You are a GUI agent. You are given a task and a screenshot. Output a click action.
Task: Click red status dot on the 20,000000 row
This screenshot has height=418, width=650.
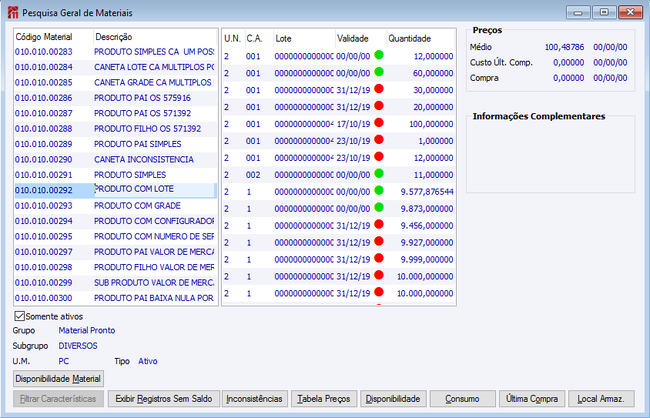pos(379,106)
